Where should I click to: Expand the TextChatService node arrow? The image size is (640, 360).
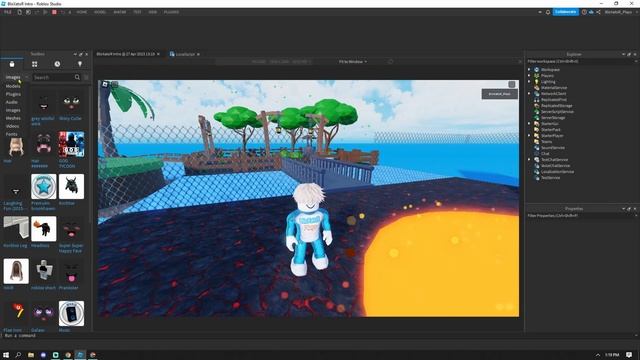(529, 160)
